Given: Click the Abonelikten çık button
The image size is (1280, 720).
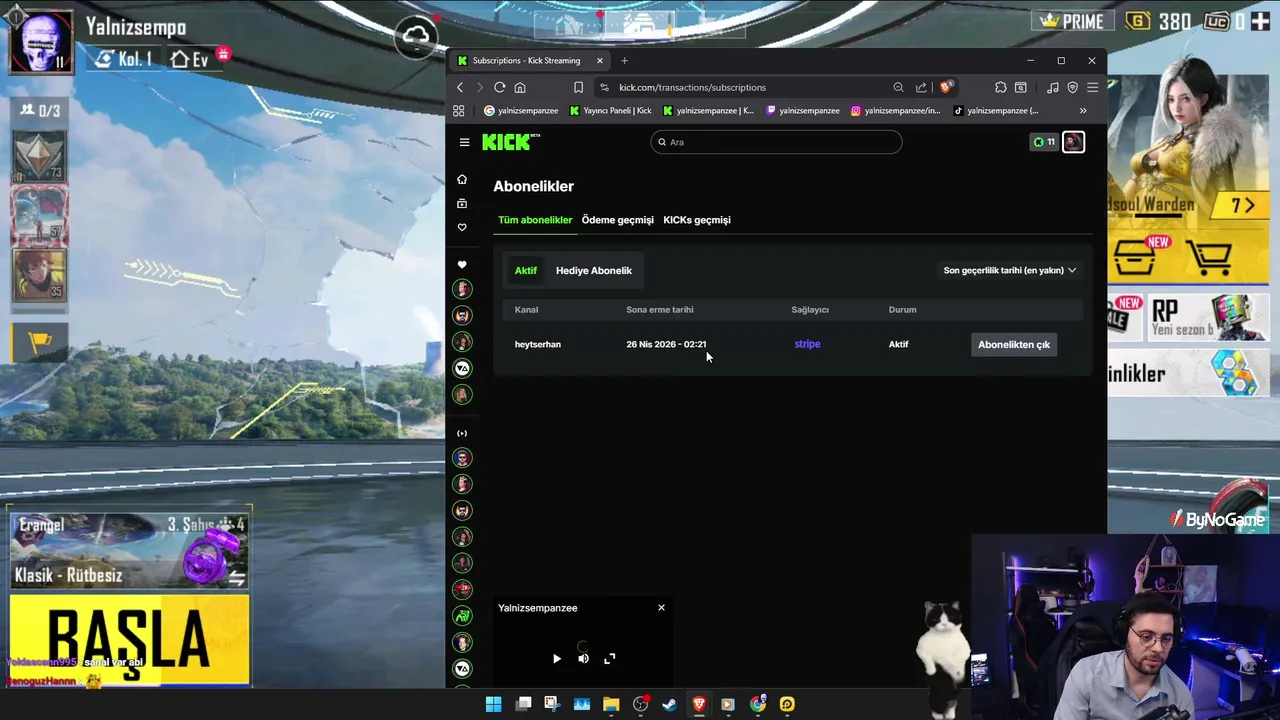Looking at the screenshot, I should click(x=1014, y=344).
